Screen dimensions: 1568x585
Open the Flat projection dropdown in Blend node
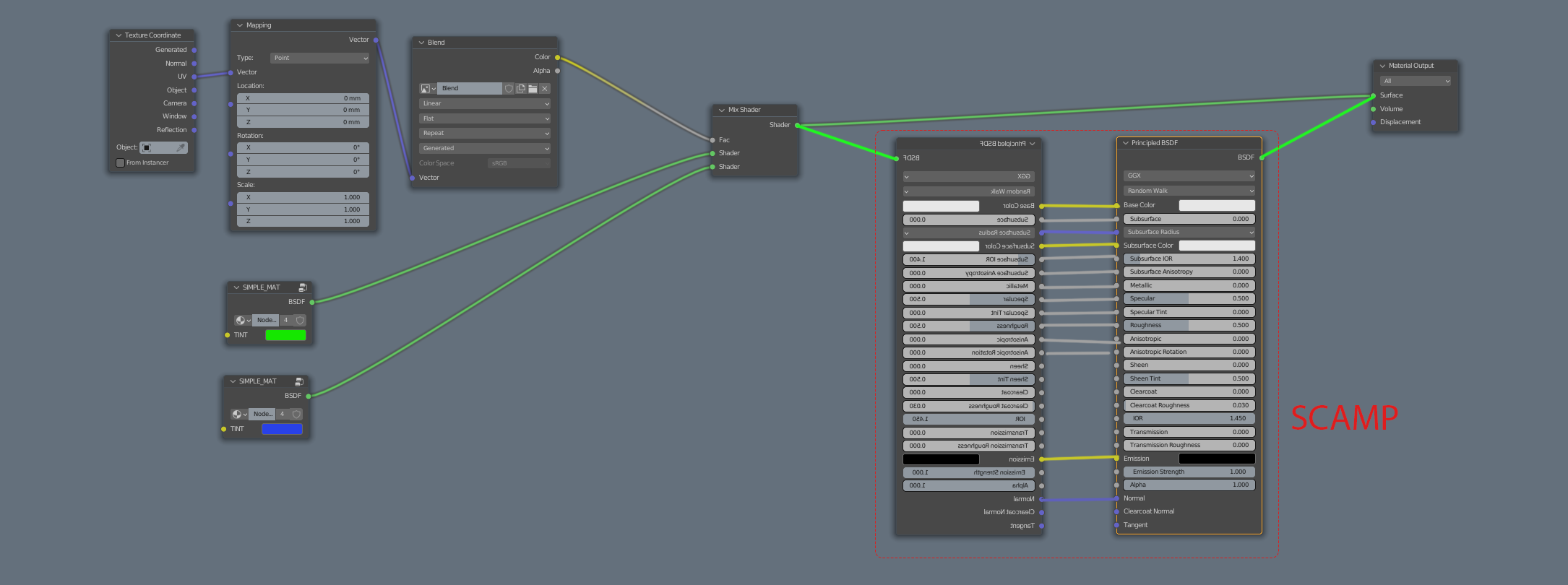pos(485,118)
